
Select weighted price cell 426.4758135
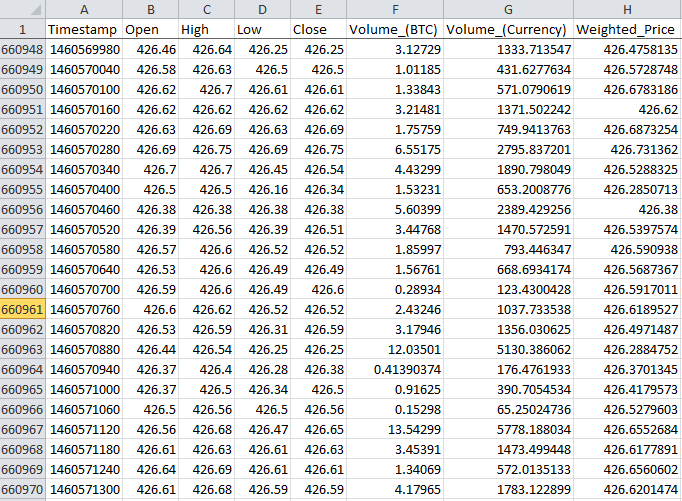(x=628, y=50)
